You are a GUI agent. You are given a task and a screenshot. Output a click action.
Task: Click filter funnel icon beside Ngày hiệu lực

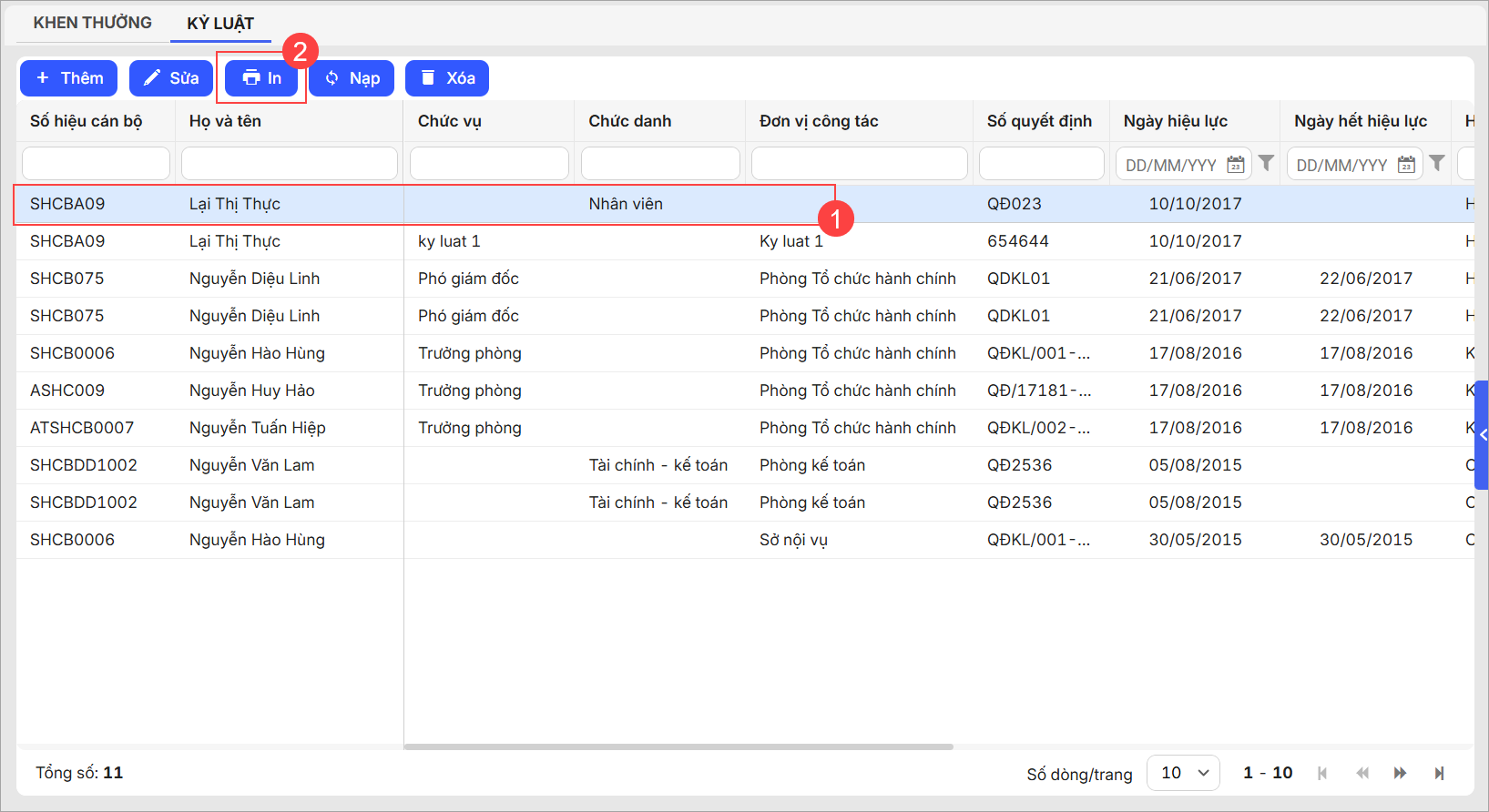tap(1266, 163)
